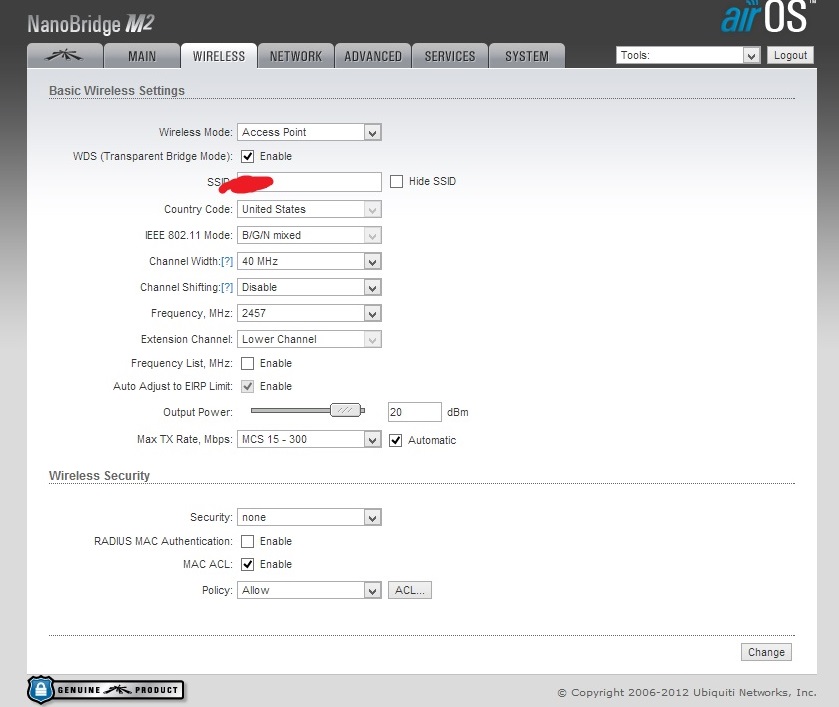Open the Extension Channel dropdown
Screen dimensions: 839x707
tap(309, 339)
